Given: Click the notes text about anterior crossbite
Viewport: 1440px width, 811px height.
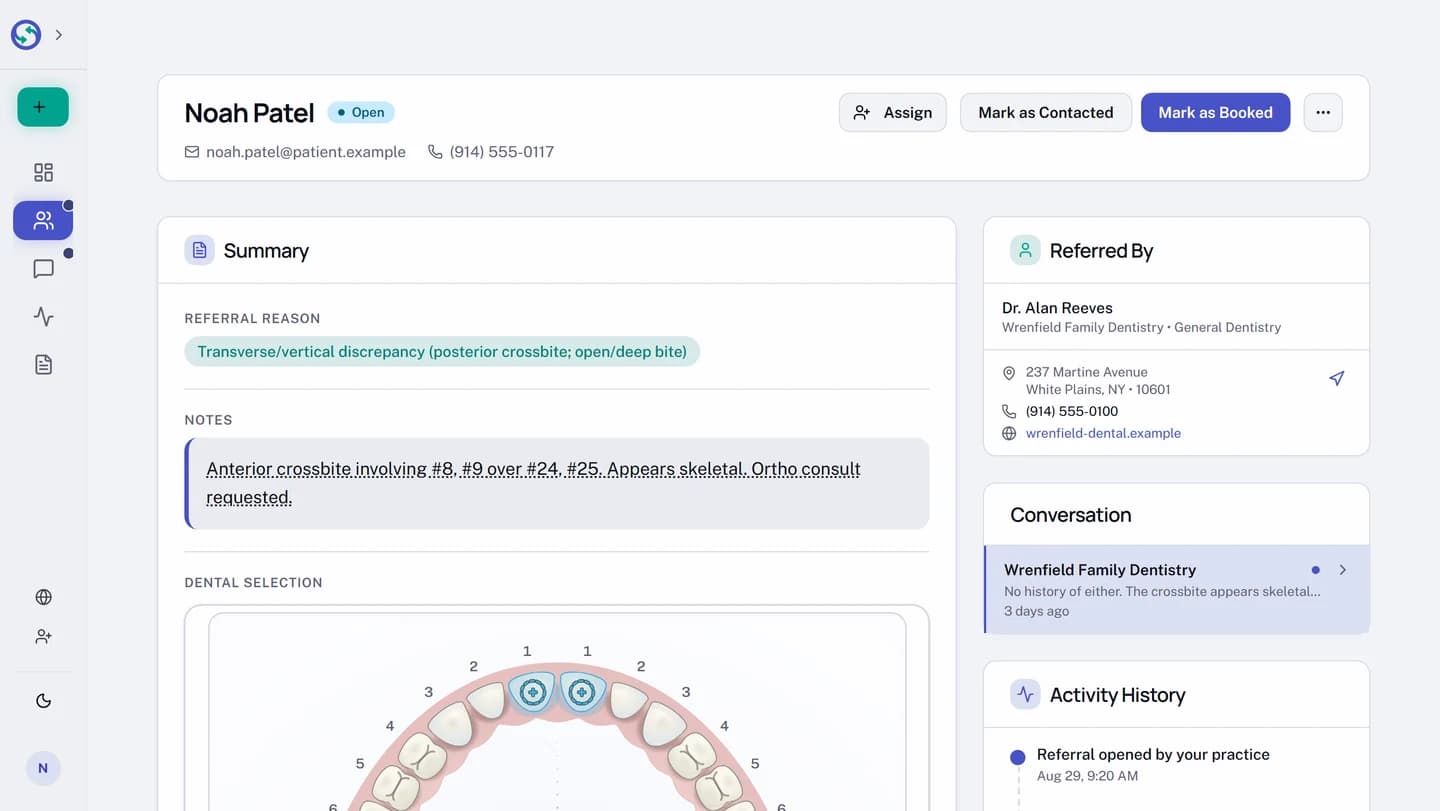Looking at the screenshot, I should pyautogui.click(x=533, y=483).
